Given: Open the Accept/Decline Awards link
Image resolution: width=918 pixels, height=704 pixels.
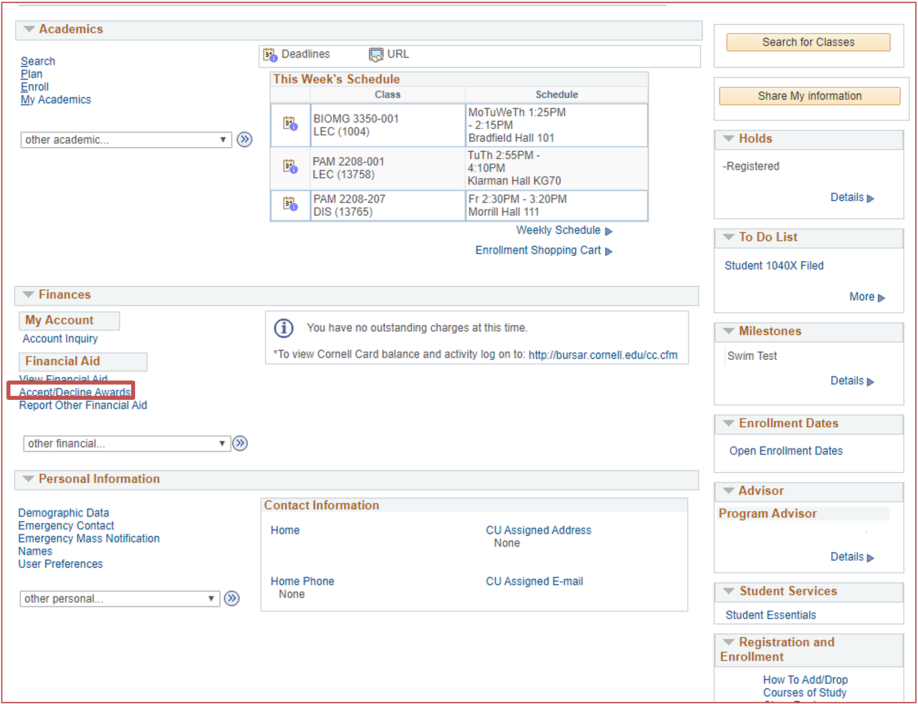Looking at the screenshot, I should coord(75,393).
